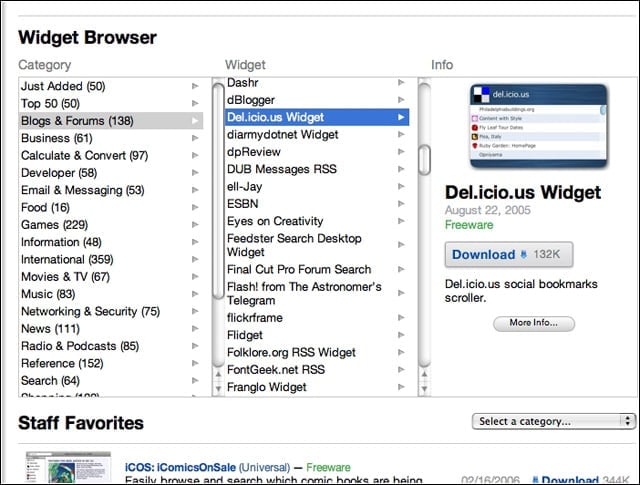
Task: Select the Dashr widget
Action: tap(317, 82)
